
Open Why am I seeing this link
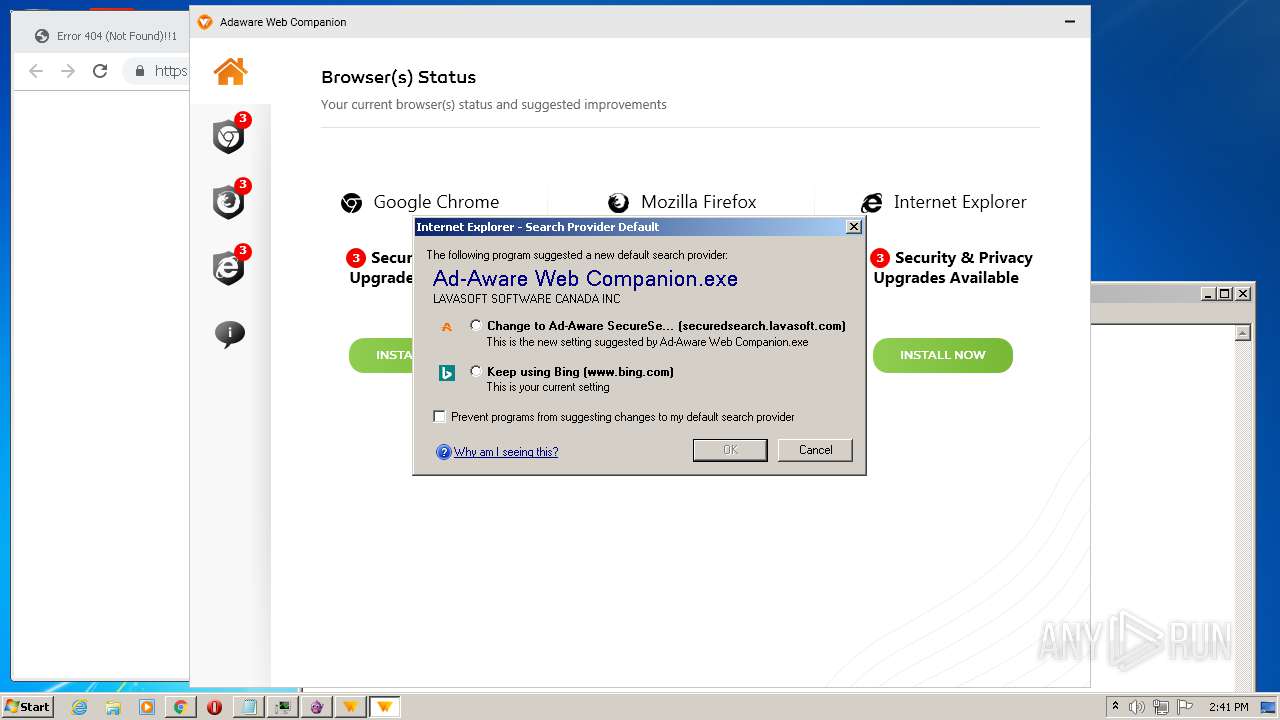pos(506,452)
